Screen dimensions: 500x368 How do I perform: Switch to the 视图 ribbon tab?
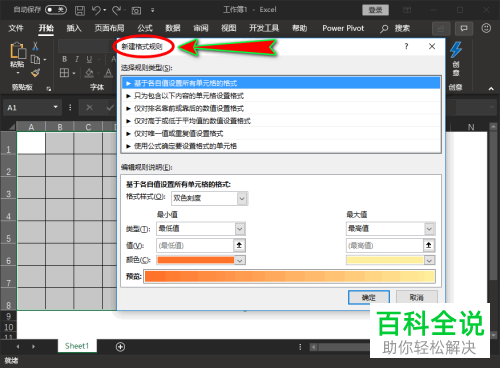coord(228,28)
